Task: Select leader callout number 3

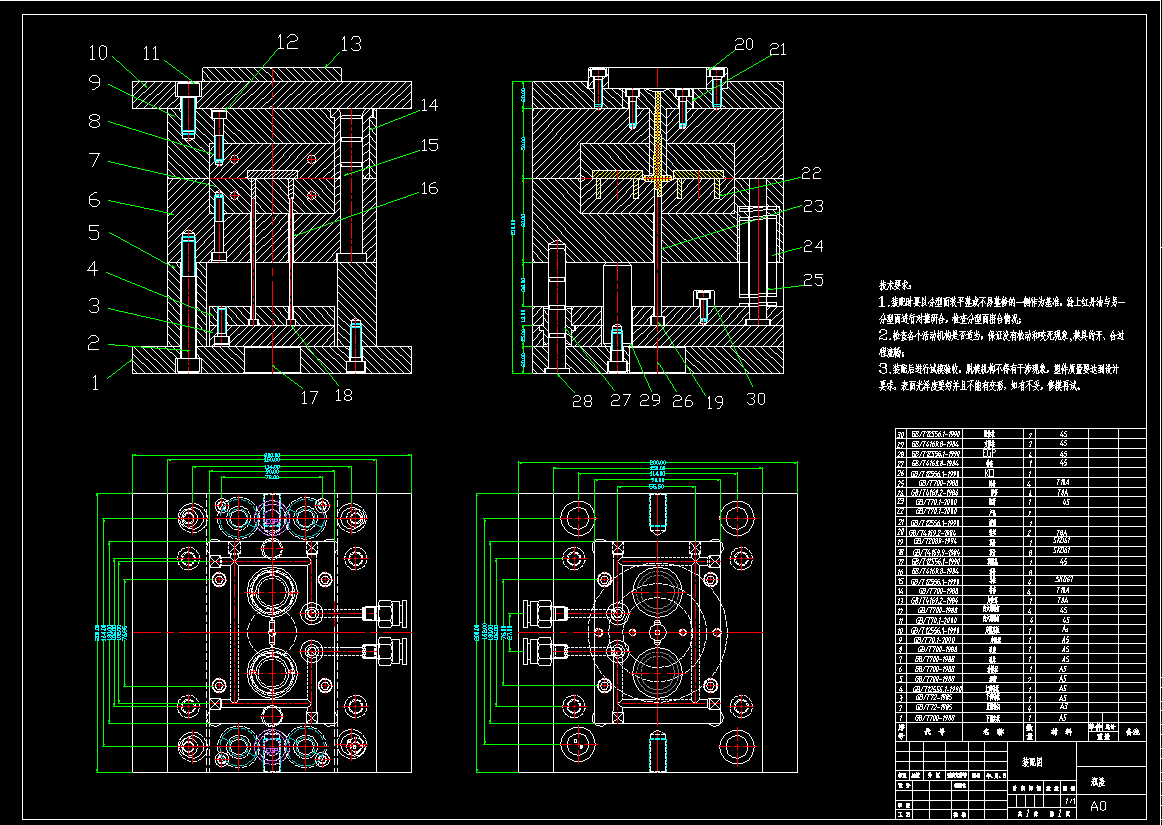Action: click(x=94, y=305)
